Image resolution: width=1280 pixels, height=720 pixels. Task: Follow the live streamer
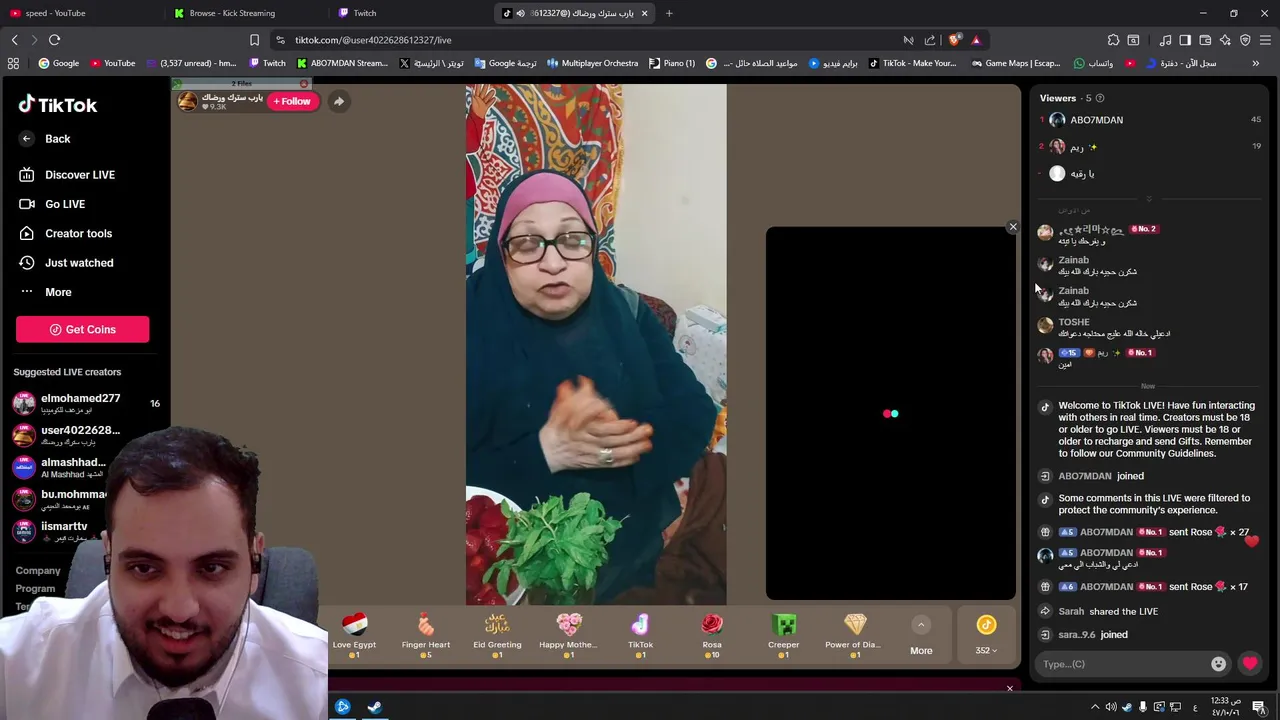tap(292, 101)
